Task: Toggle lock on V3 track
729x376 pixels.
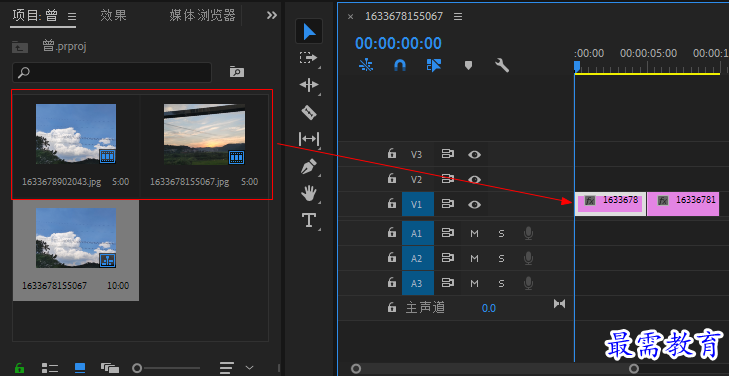Action: click(x=392, y=154)
